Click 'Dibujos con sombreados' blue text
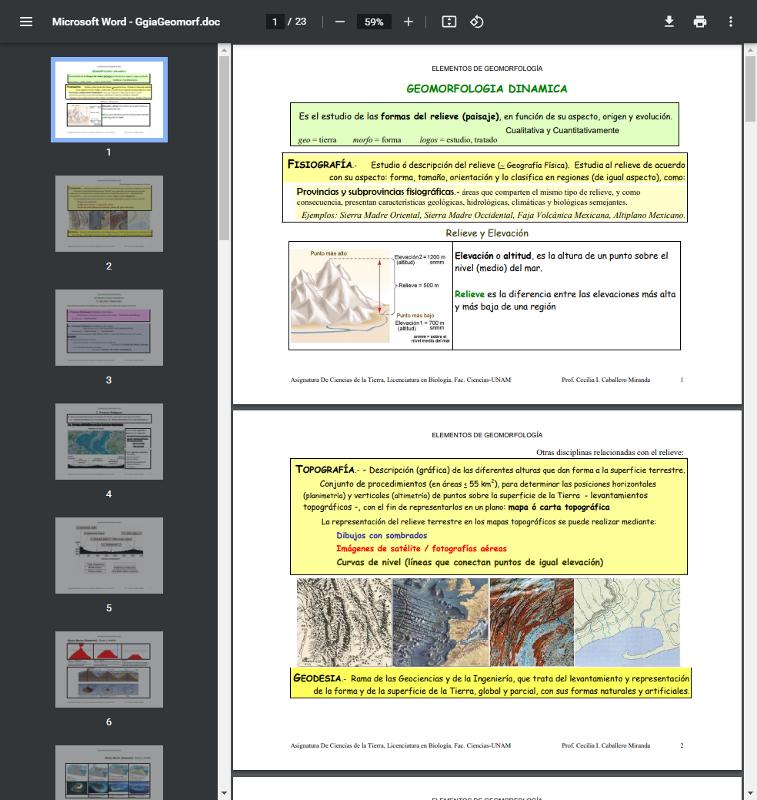 coord(382,535)
